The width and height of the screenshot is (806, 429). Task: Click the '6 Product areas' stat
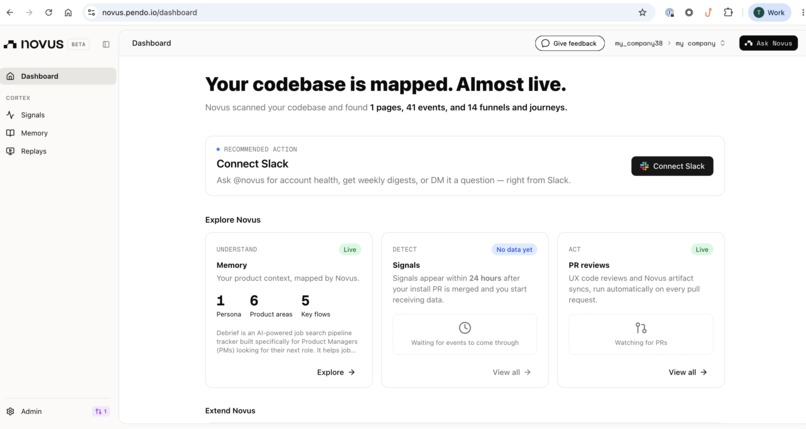coord(271,306)
